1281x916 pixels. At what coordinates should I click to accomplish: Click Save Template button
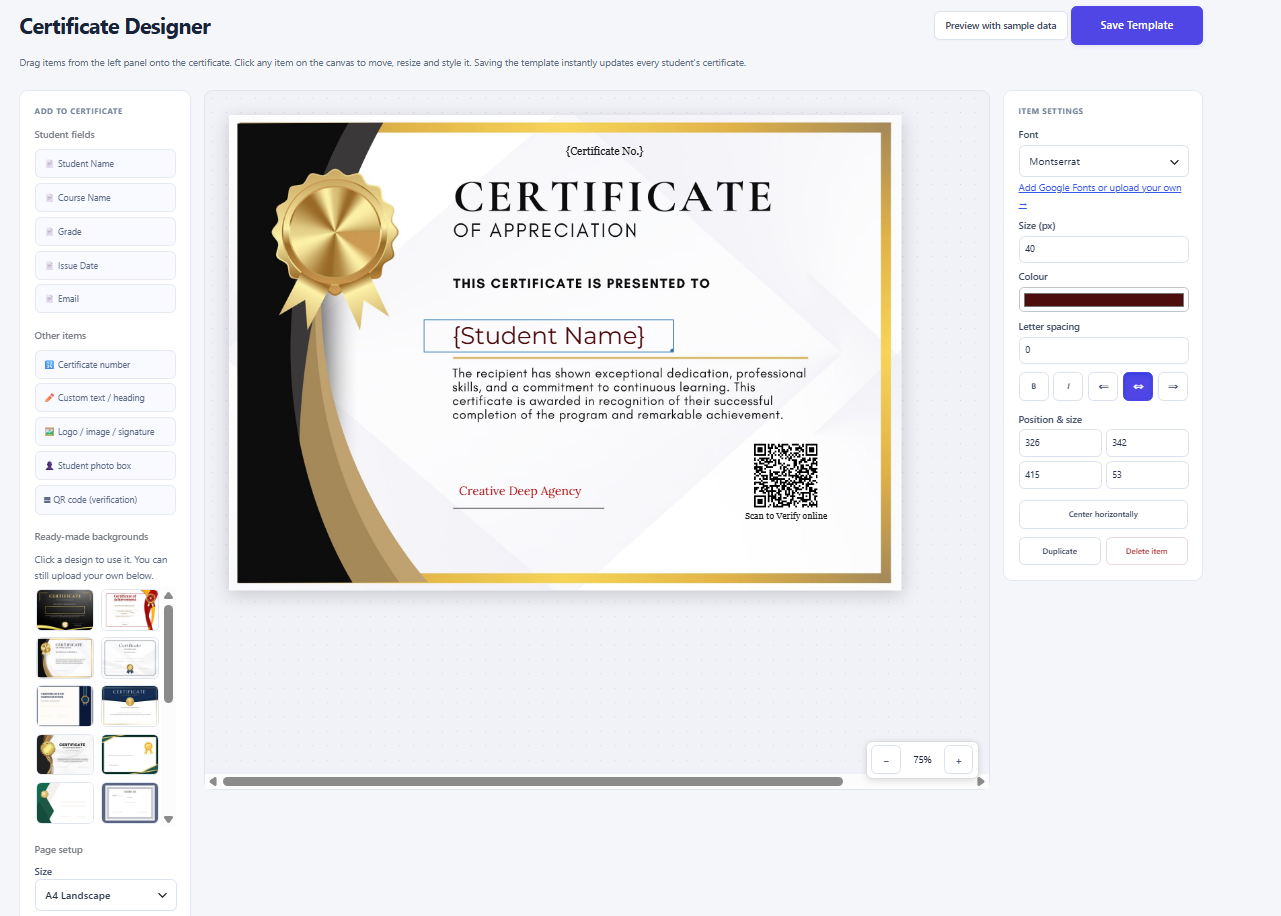[1136, 25]
